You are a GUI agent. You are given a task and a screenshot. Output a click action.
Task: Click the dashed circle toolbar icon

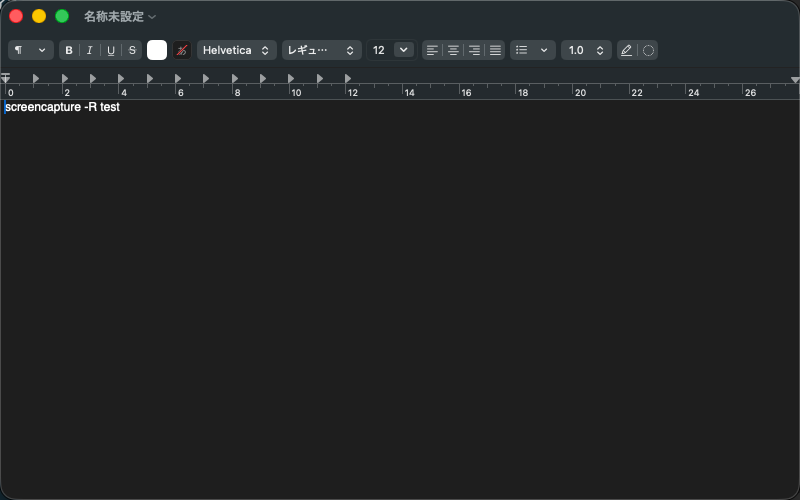click(x=648, y=50)
